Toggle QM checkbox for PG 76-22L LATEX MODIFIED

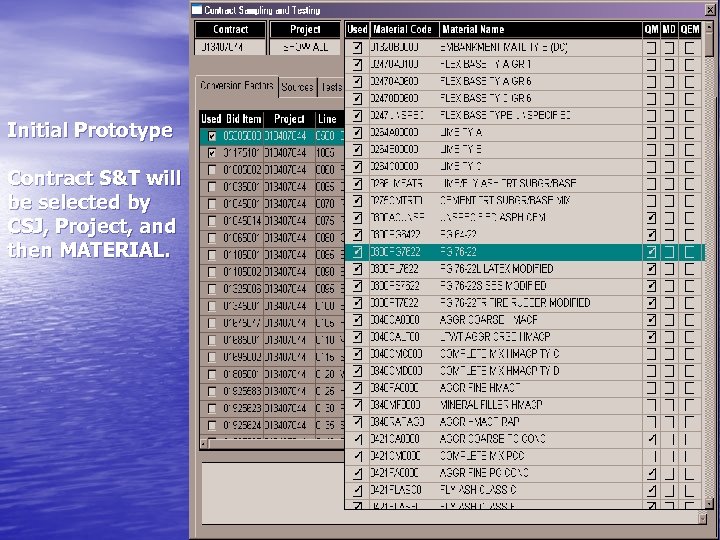[651, 269]
